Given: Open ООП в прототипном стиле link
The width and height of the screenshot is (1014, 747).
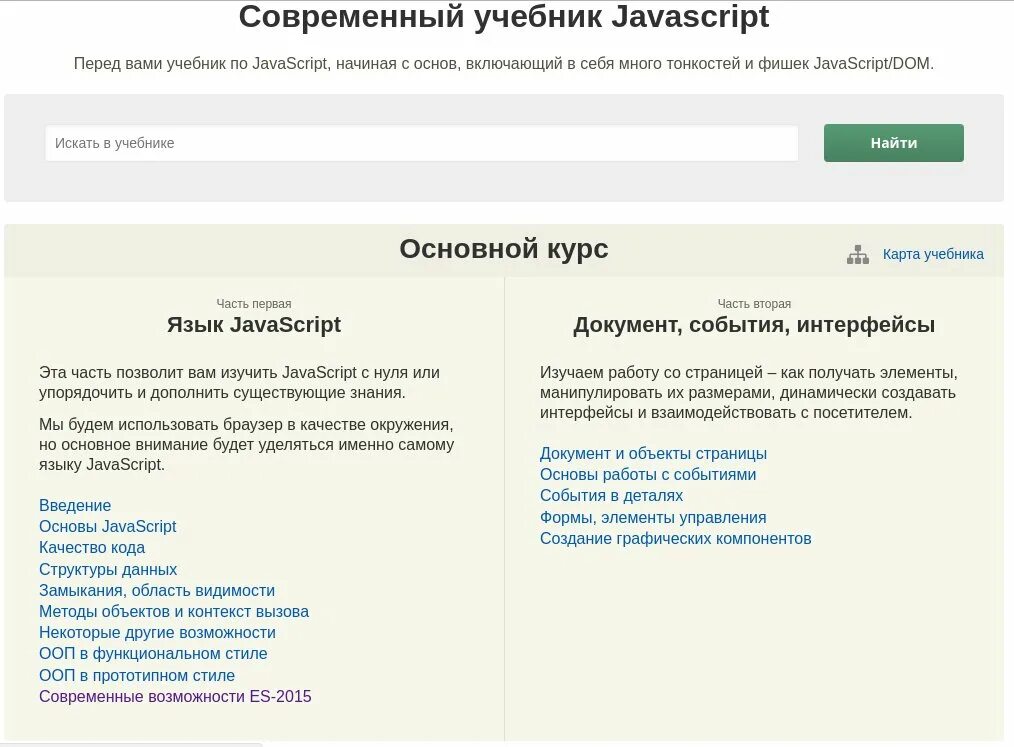Looking at the screenshot, I should [137, 675].
